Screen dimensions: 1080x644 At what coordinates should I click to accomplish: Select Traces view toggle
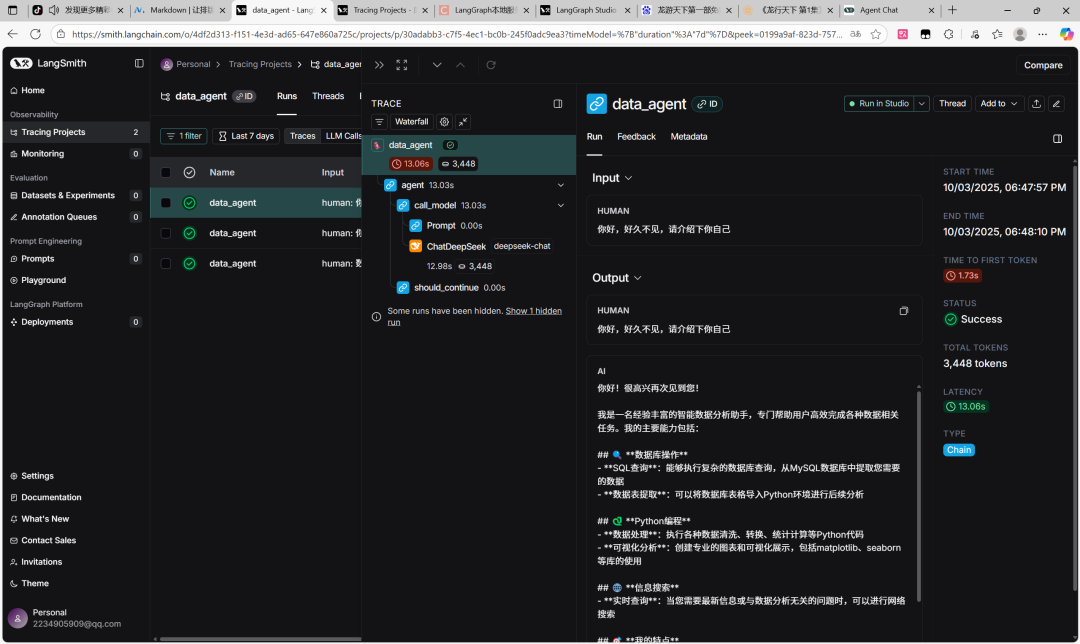click(302, 136)
